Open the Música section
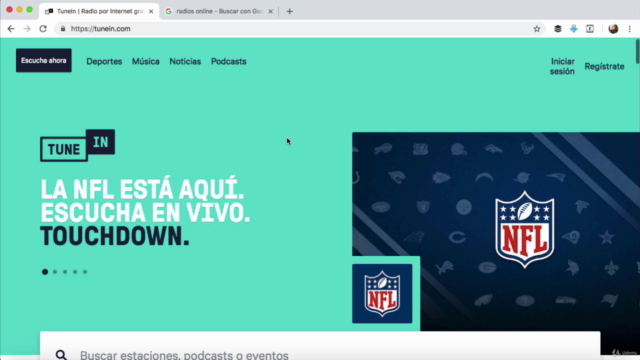640x360 pixels. pyautogui.click(x=146, y=61)
